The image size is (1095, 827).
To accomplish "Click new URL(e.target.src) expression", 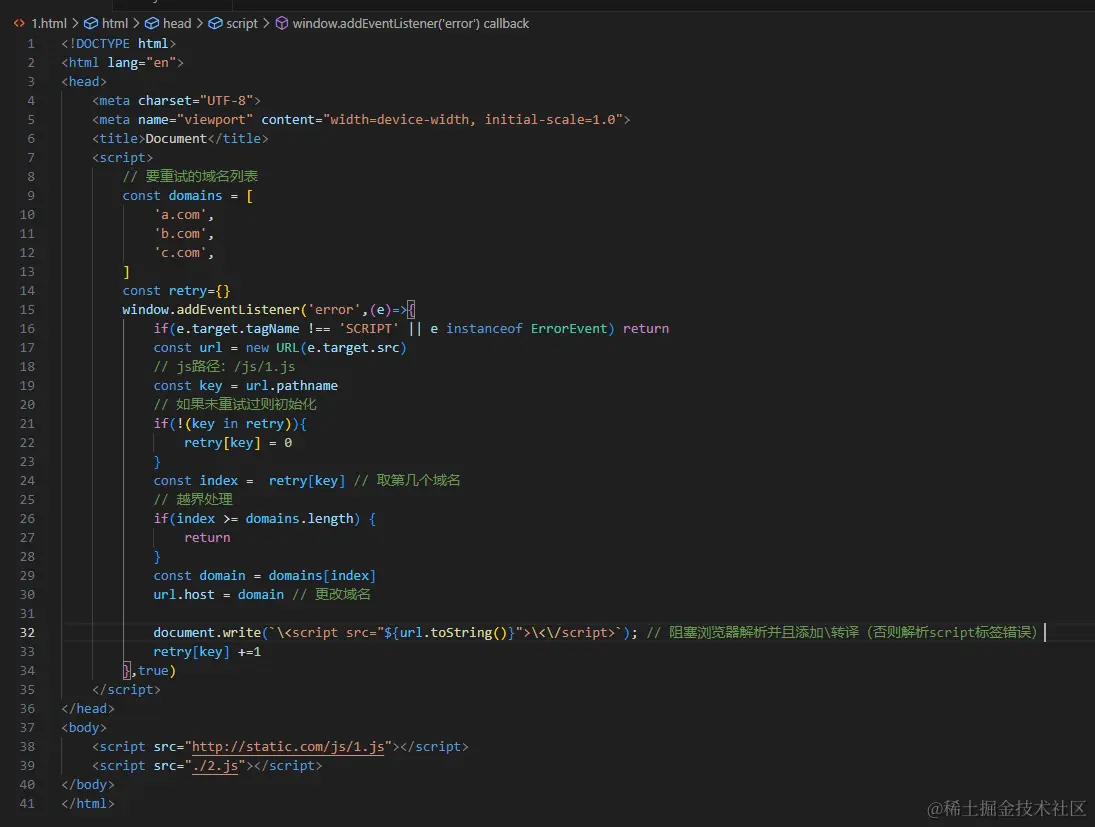I will pos(325,348).
